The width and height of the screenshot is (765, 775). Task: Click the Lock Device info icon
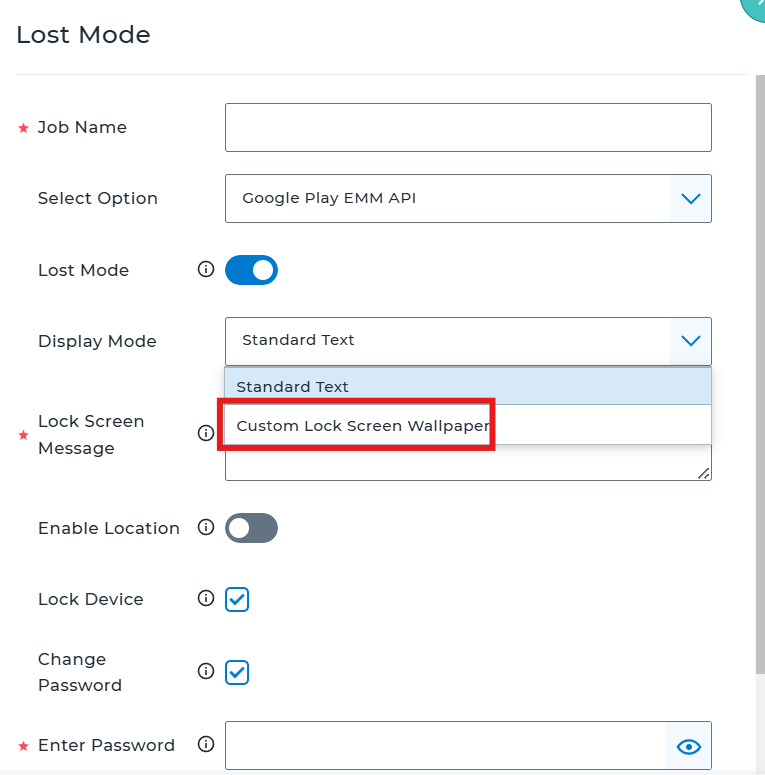click(x=206, y=599)
